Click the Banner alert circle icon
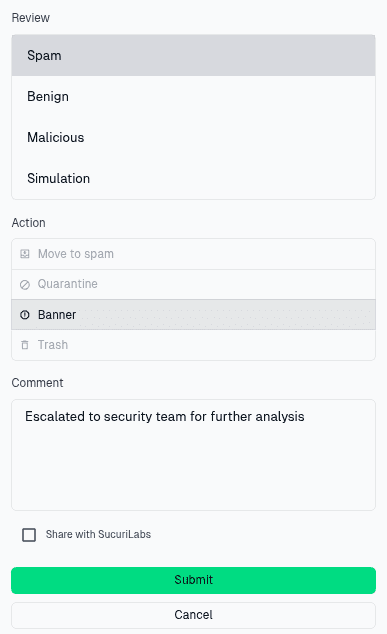387x634 pixels. click(25, 315)
